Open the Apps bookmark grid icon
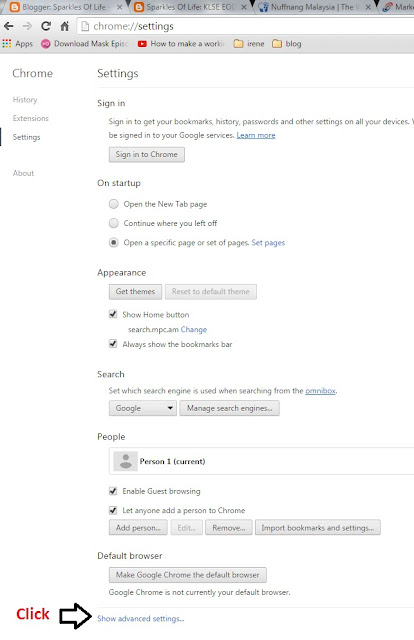This screenshot has height=640, width=414. pyautogui.click(x=7, y=44)
